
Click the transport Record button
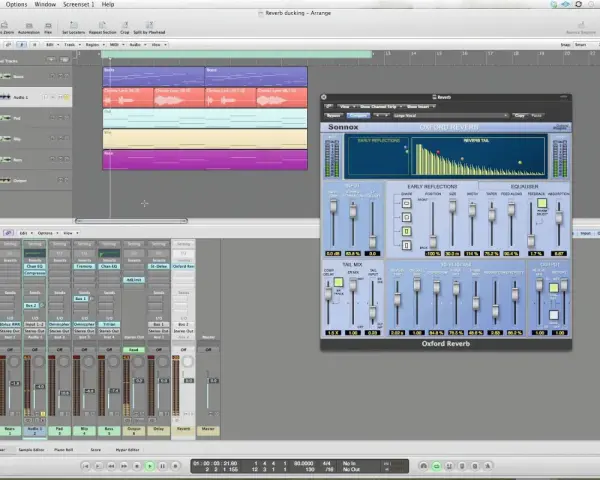click(x=175, y=466)
